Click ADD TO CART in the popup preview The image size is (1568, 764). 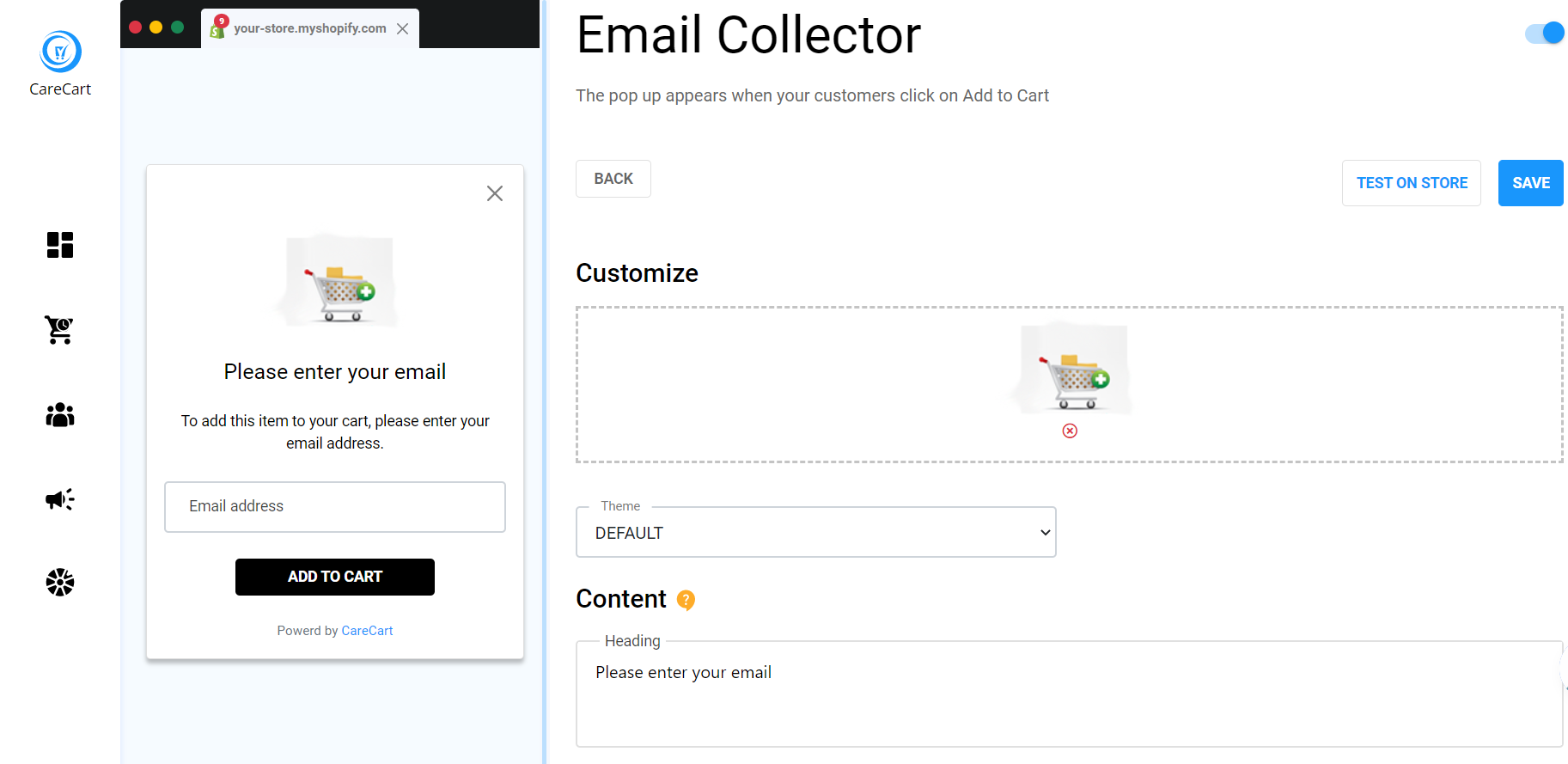pos(335,577)
